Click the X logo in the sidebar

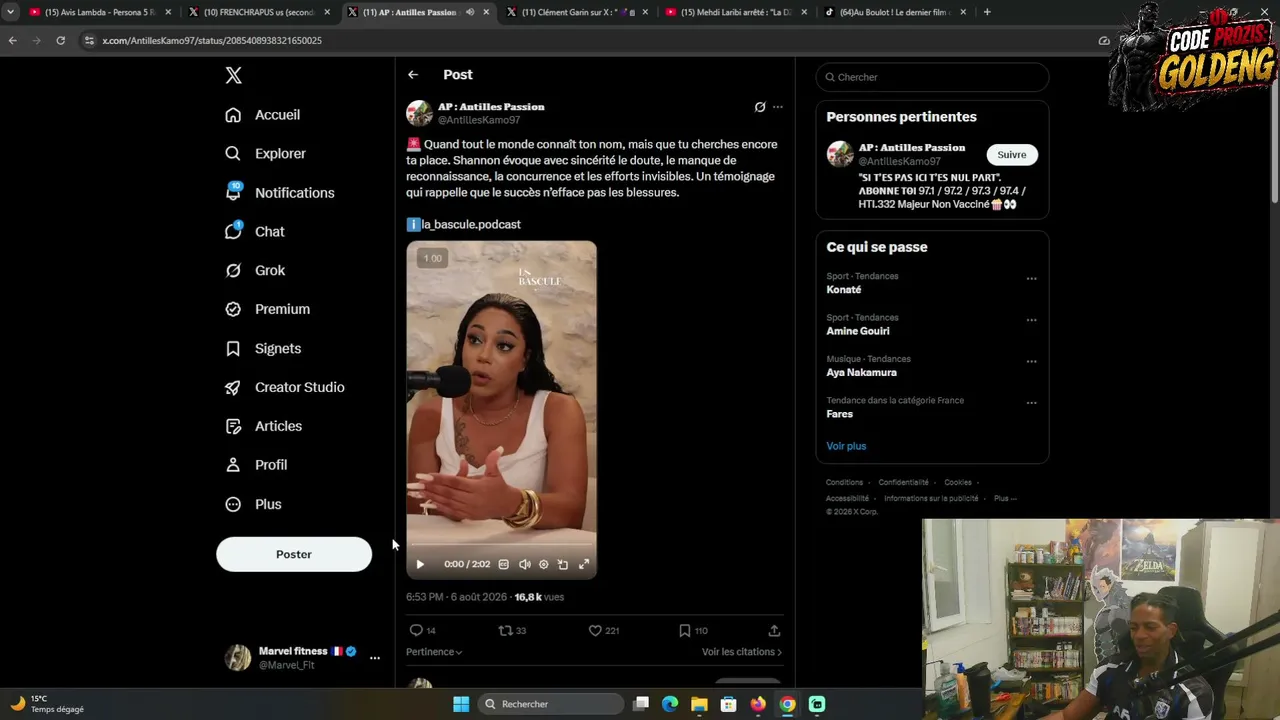[x=233, y=75]
